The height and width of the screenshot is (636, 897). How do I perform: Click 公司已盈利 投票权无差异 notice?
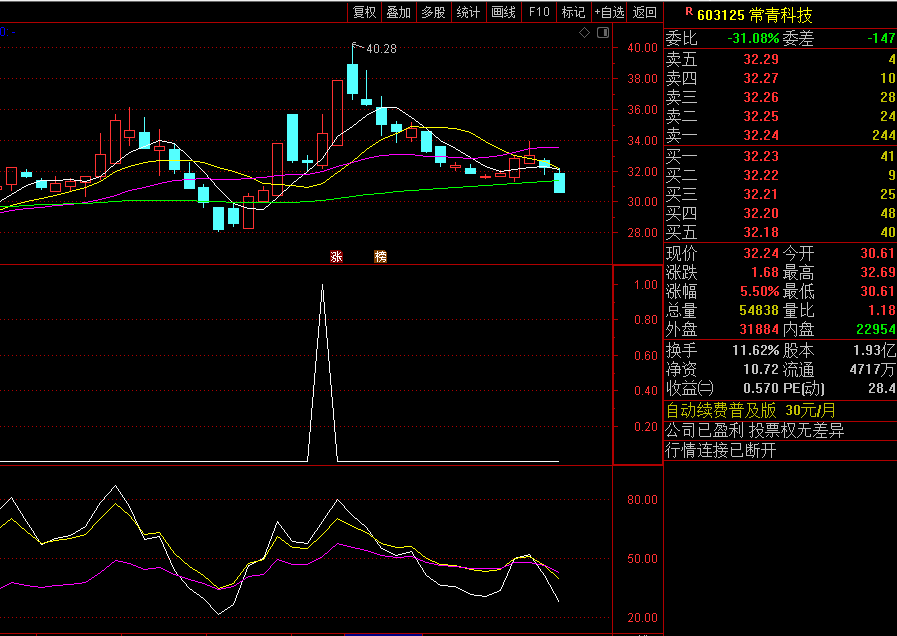tap(755, 430)
